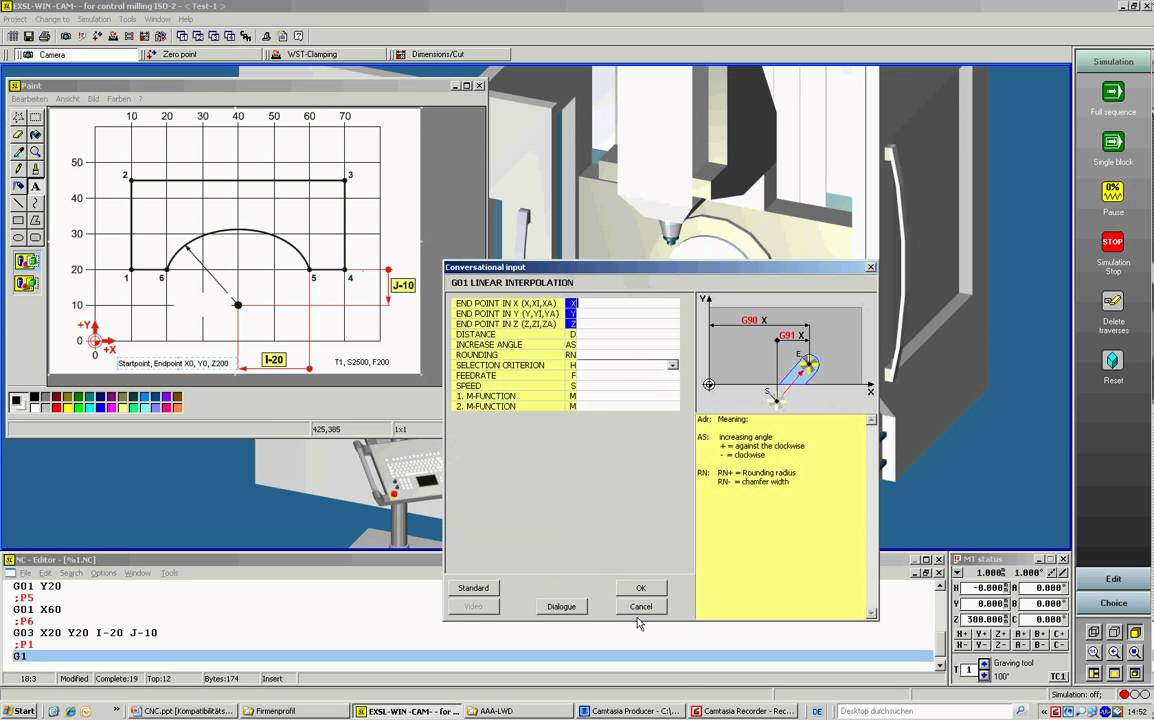Click the END POINT IN X input field
The width and height of the screenshot is (1154, 720).
click(x=629, y=303)
